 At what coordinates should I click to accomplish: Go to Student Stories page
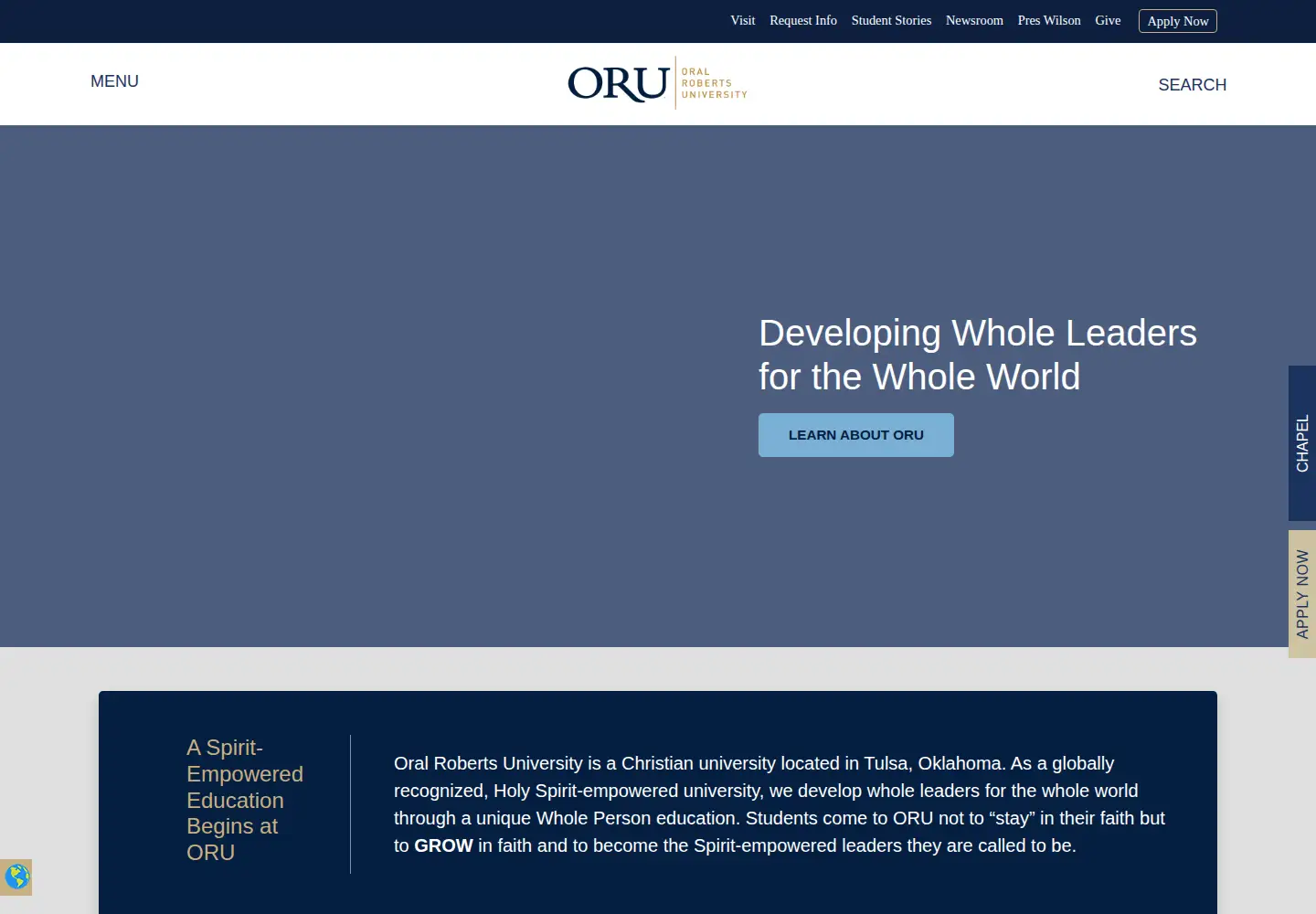pyautogui.click(x=891, y=20)
